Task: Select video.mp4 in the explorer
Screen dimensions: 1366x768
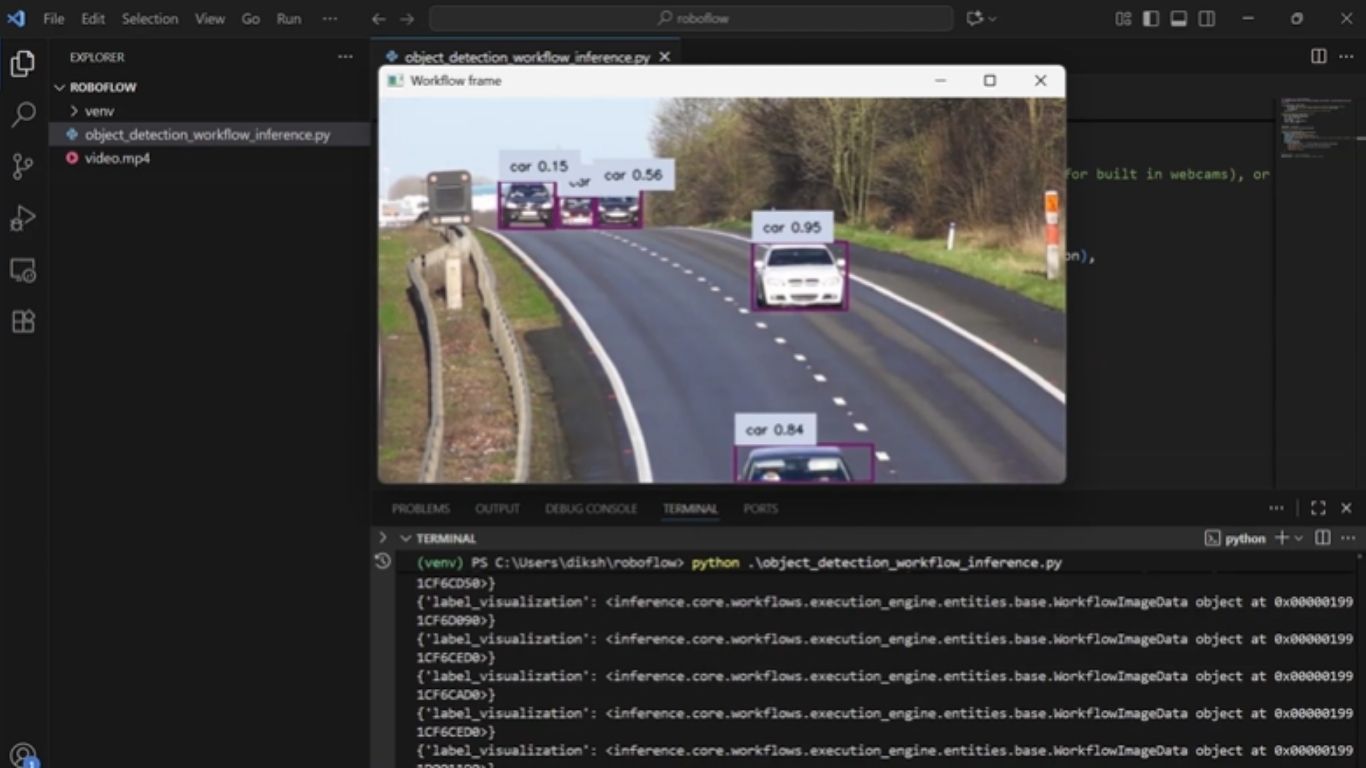Action: (117, 158)
